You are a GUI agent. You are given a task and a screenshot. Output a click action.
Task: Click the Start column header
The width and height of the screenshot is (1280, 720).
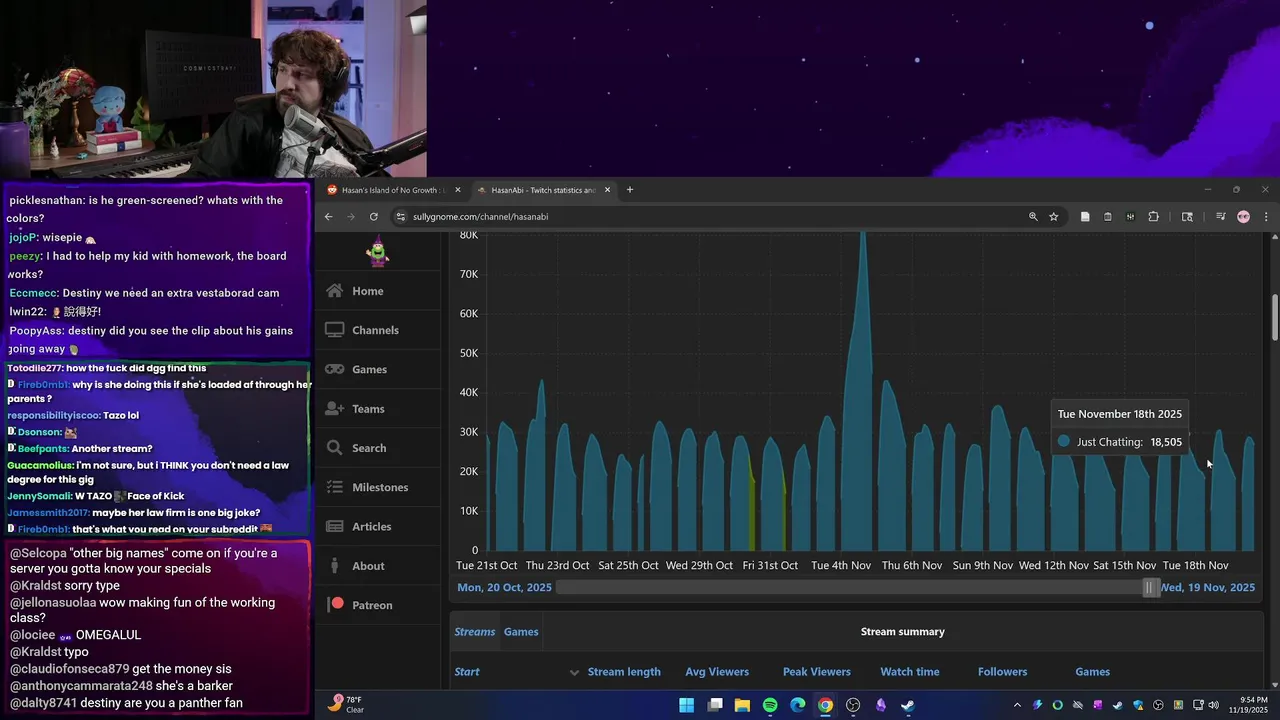pyautogui.click(x=467, y=672)
